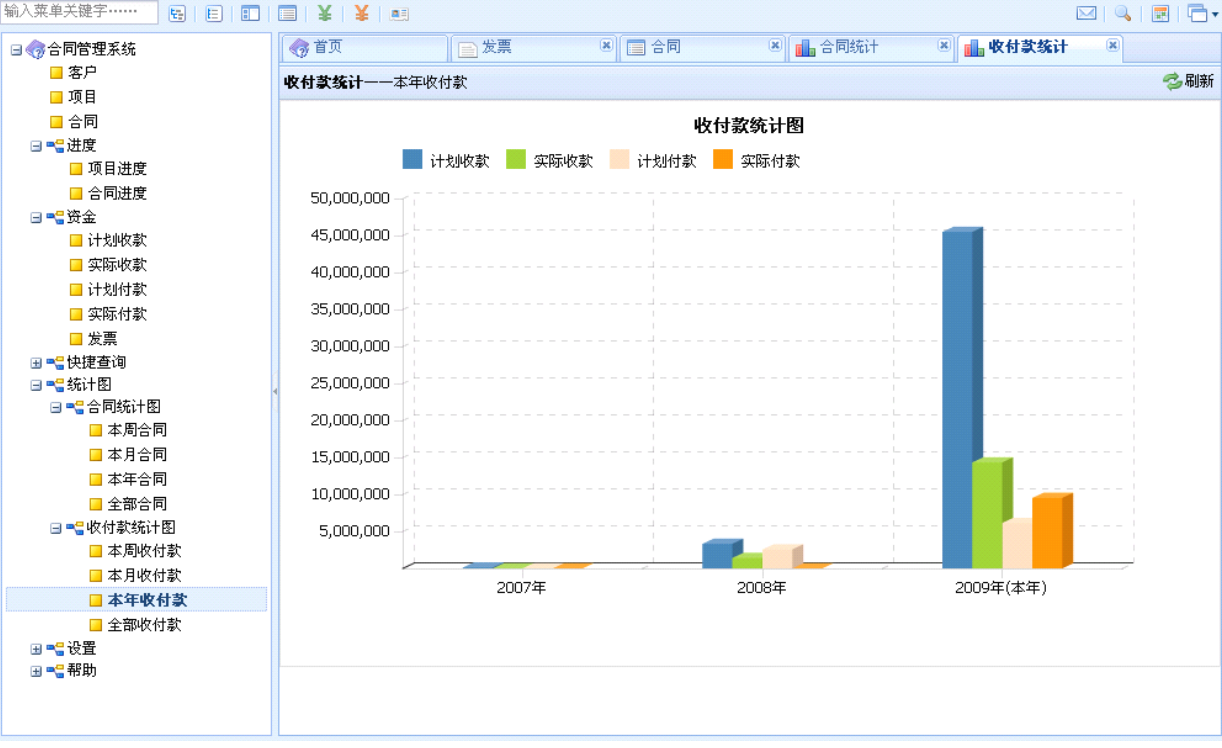Click the orange 实际付款 legend swatch
The width and height of the screenshot is (1222, 748).
(722, 159)
